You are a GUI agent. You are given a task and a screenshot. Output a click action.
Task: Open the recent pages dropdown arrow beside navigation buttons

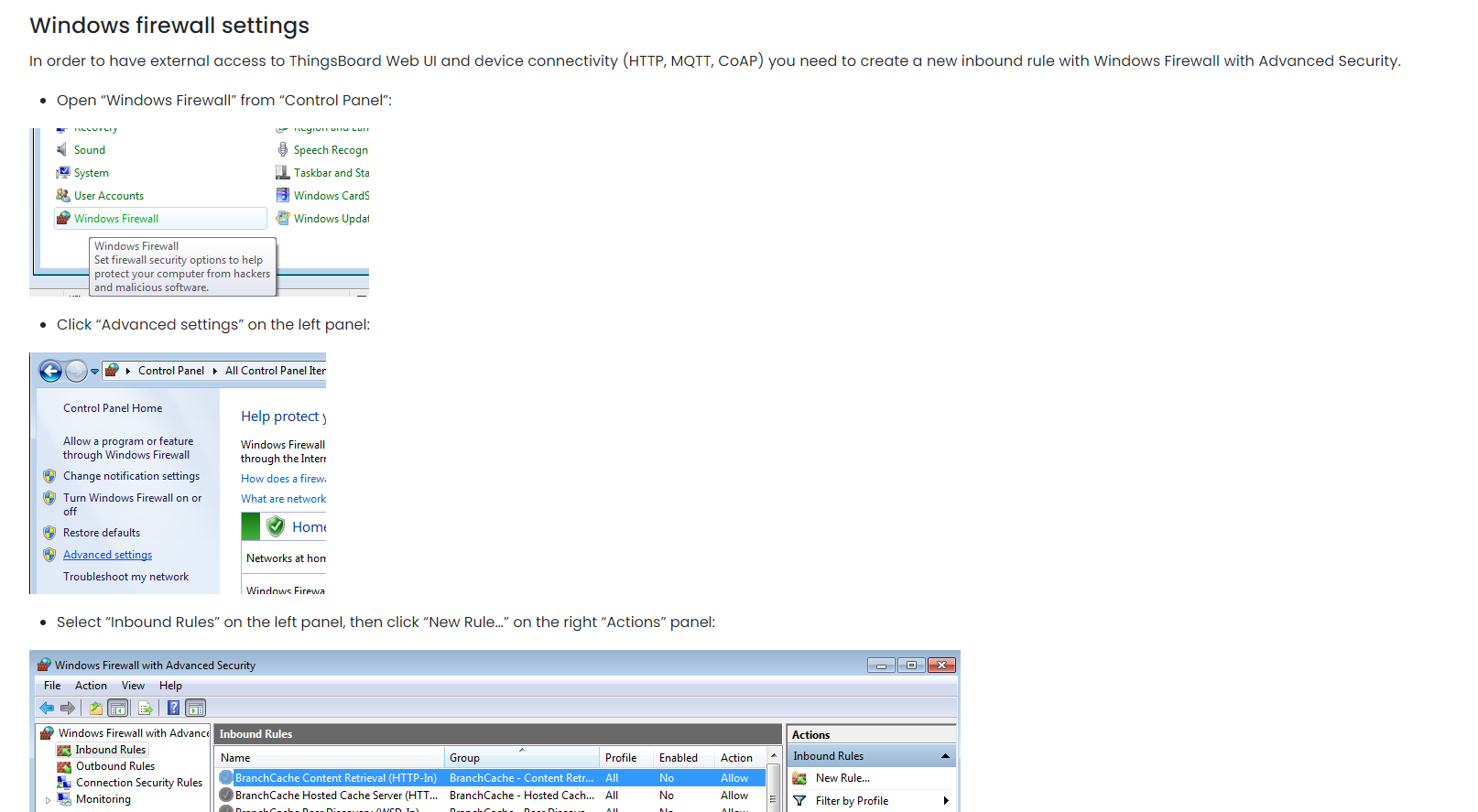[x=94, y=372]
